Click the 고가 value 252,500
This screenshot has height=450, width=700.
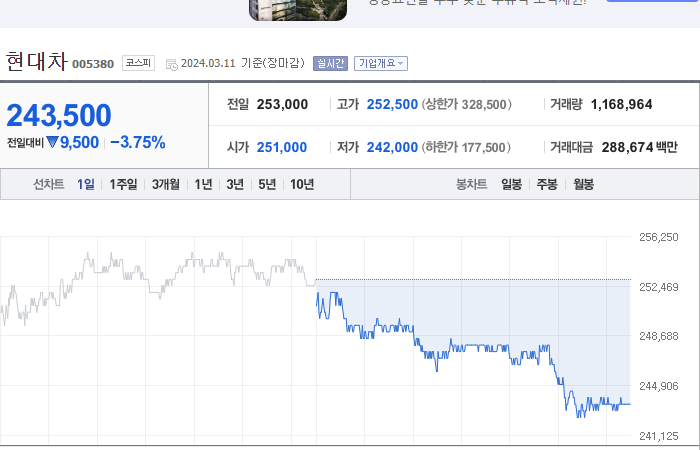(x=392, y=104)
